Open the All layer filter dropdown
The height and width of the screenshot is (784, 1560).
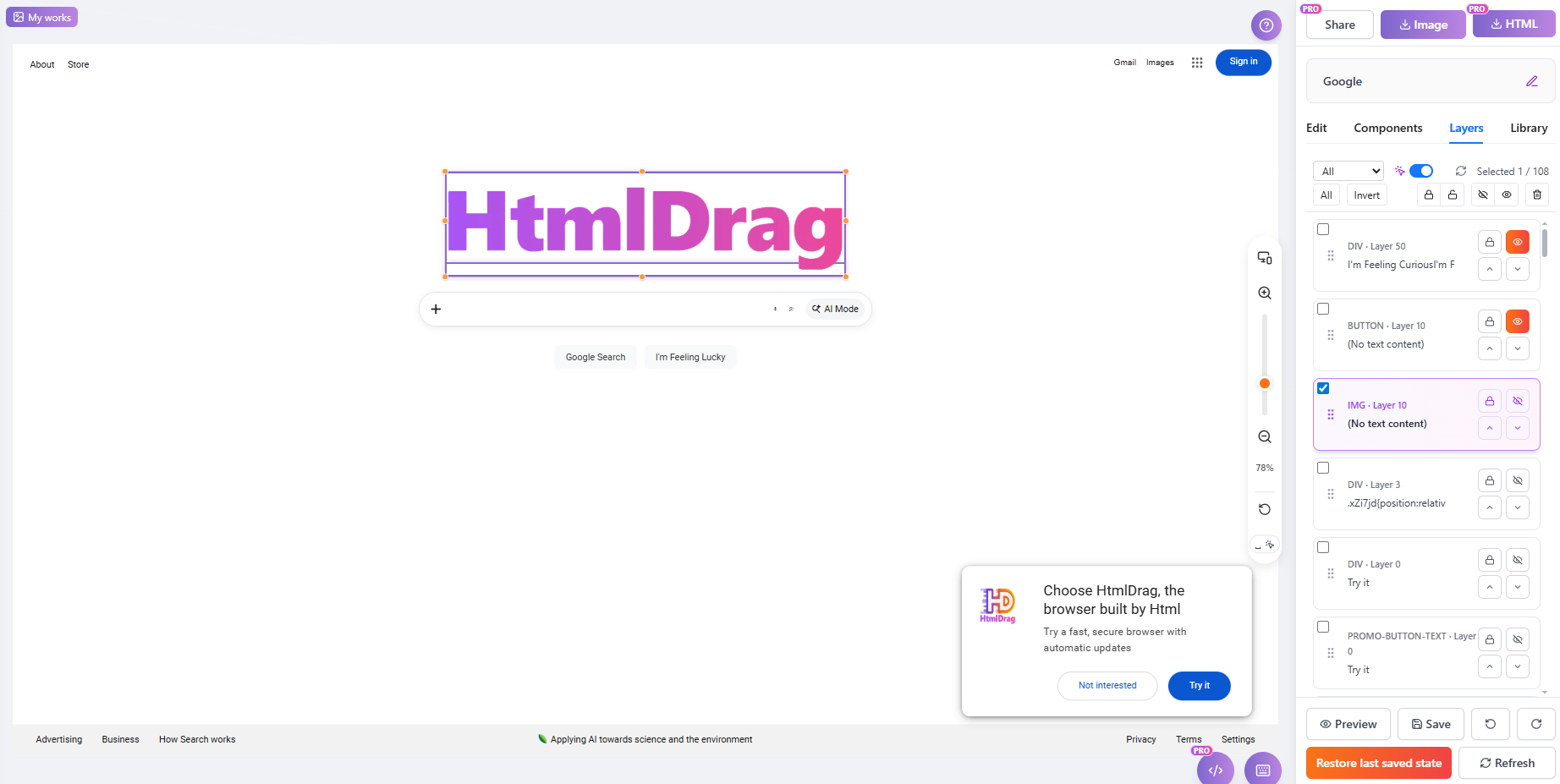coord(1349,171)
